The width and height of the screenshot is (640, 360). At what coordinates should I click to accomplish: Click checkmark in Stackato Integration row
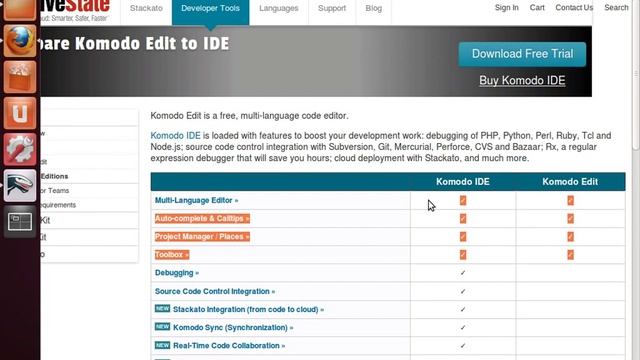point(462,309)
